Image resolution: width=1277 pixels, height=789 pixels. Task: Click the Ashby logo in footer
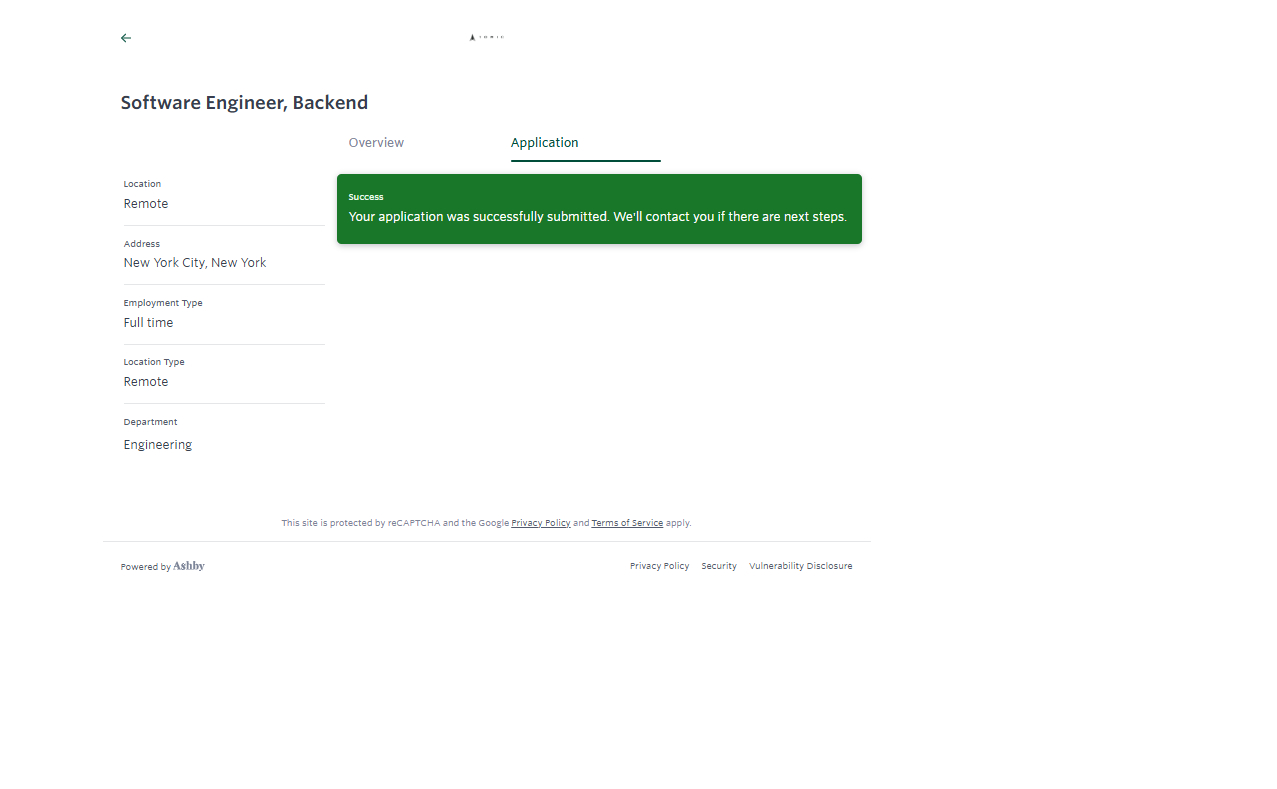[189, 566]
